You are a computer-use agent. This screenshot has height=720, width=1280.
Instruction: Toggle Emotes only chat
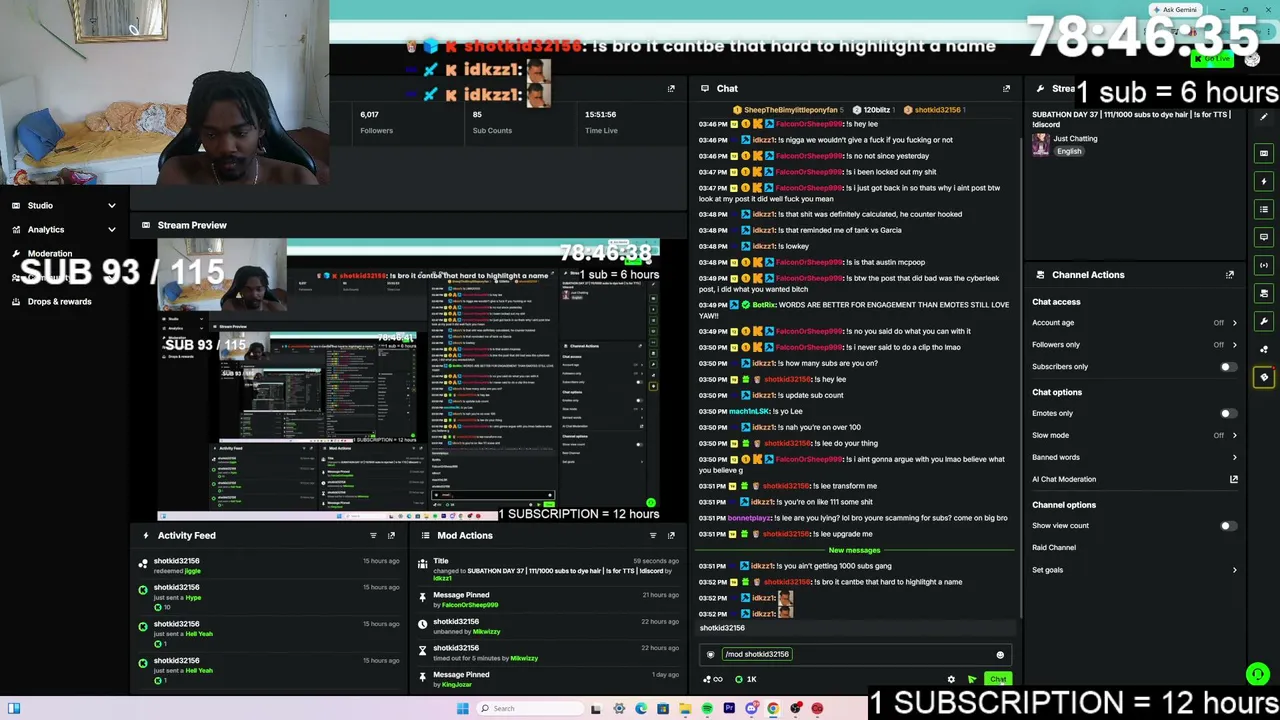(1228, 413)
